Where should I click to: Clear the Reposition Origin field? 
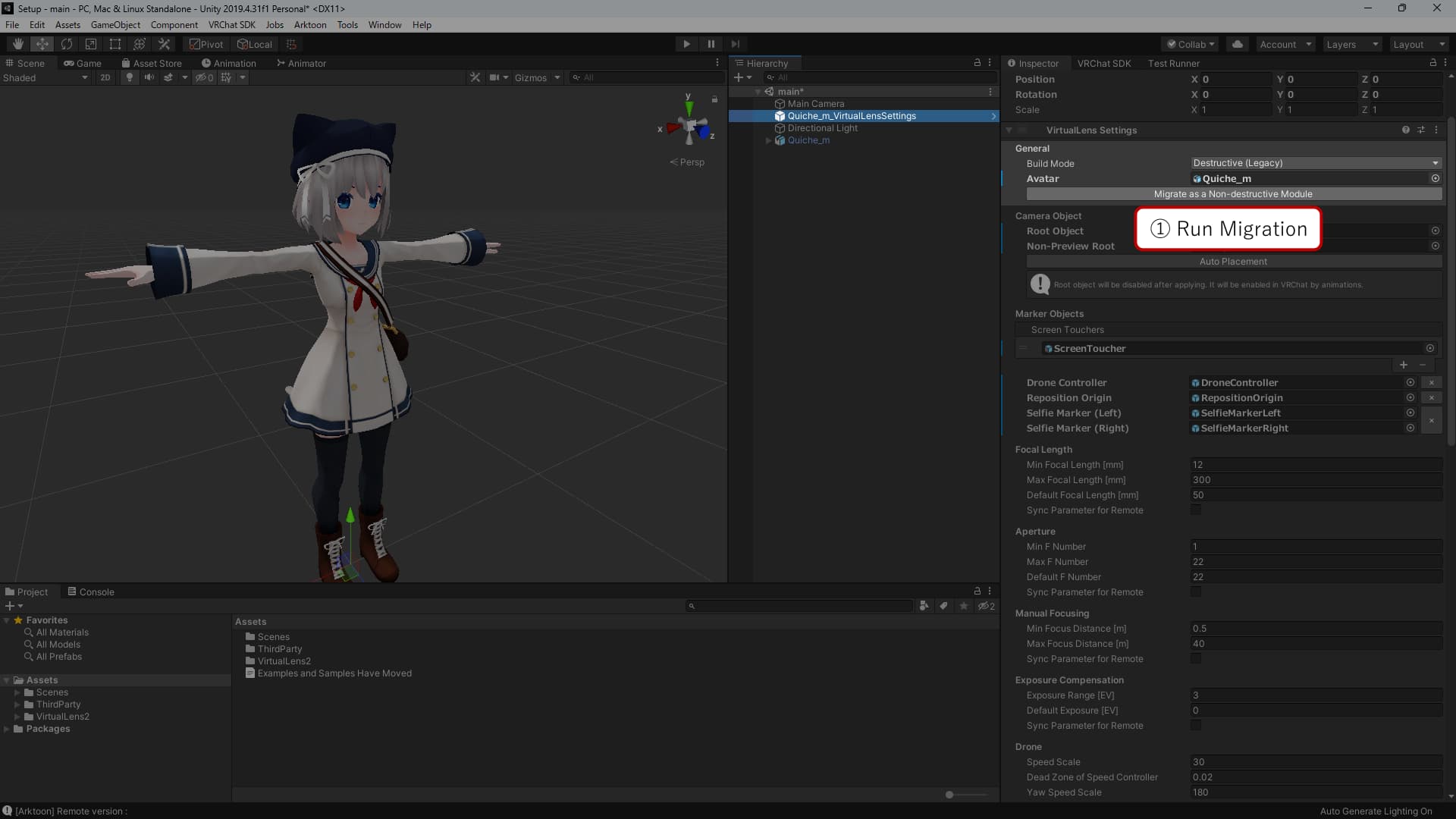pyautogui.click(x=1432, y=398)
